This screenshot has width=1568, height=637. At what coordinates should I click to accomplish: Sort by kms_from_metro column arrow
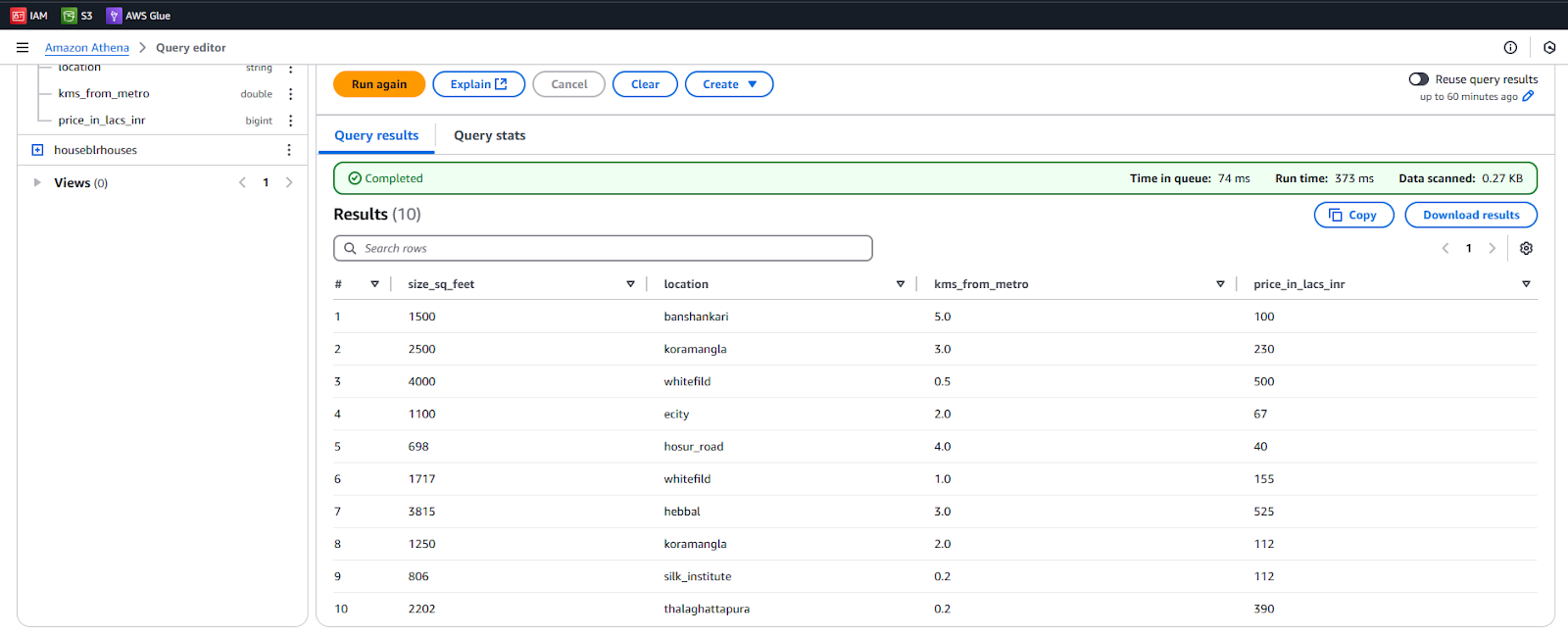(1220, 284)
